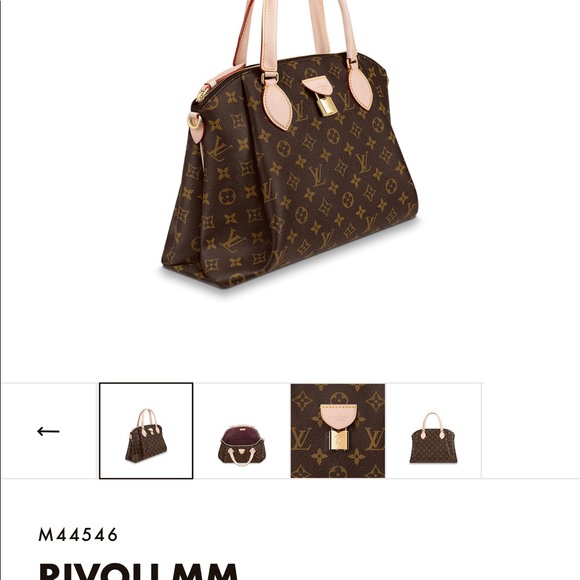
Task: Click the main Rivoli bag product image
Action: [x=290, y=144]
